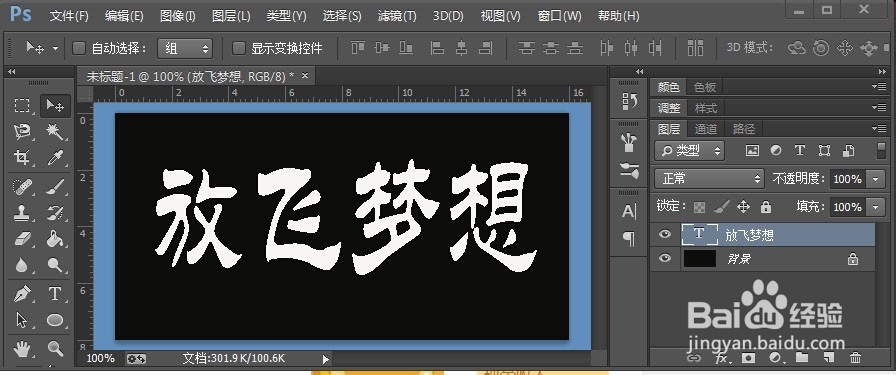Select the Eraser tool
The height and width of the screenshot is (375, 896).
click(x=22, y=238)
